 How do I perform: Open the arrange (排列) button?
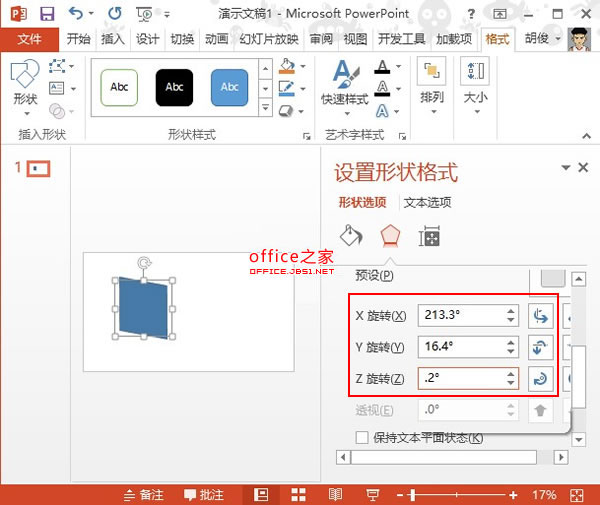coord(432,86)
